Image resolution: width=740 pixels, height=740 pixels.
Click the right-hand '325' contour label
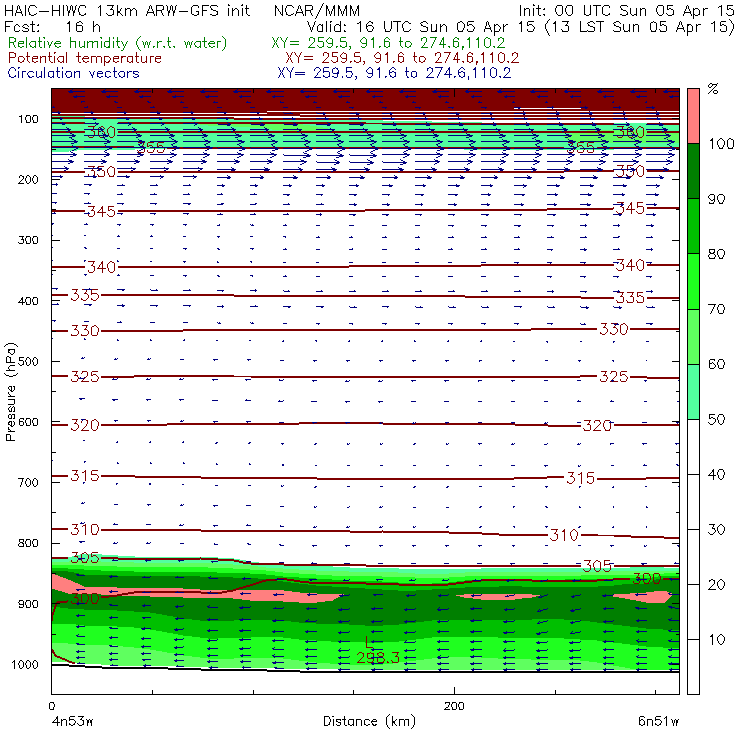(614, 377)
